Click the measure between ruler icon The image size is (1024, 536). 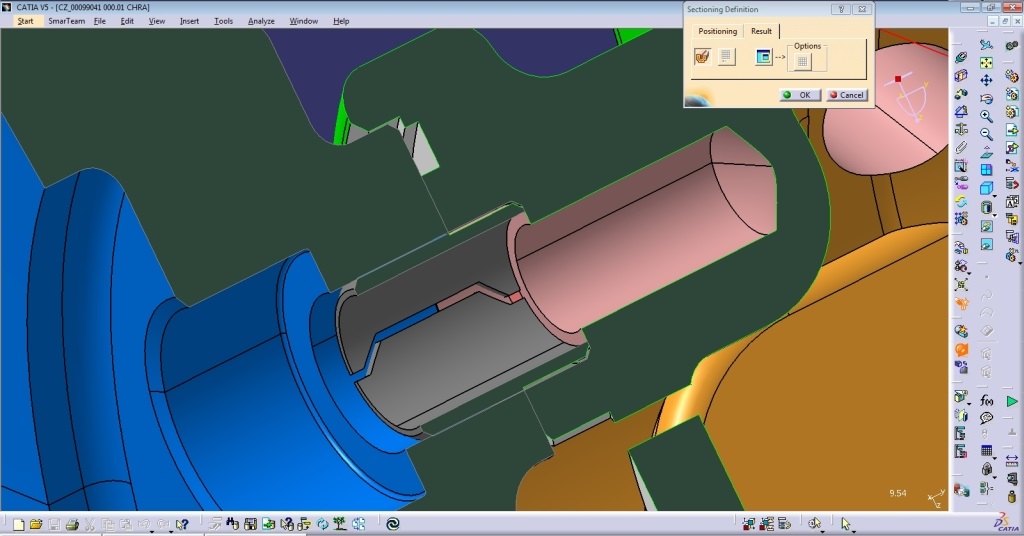click(x=1012, y=462)
